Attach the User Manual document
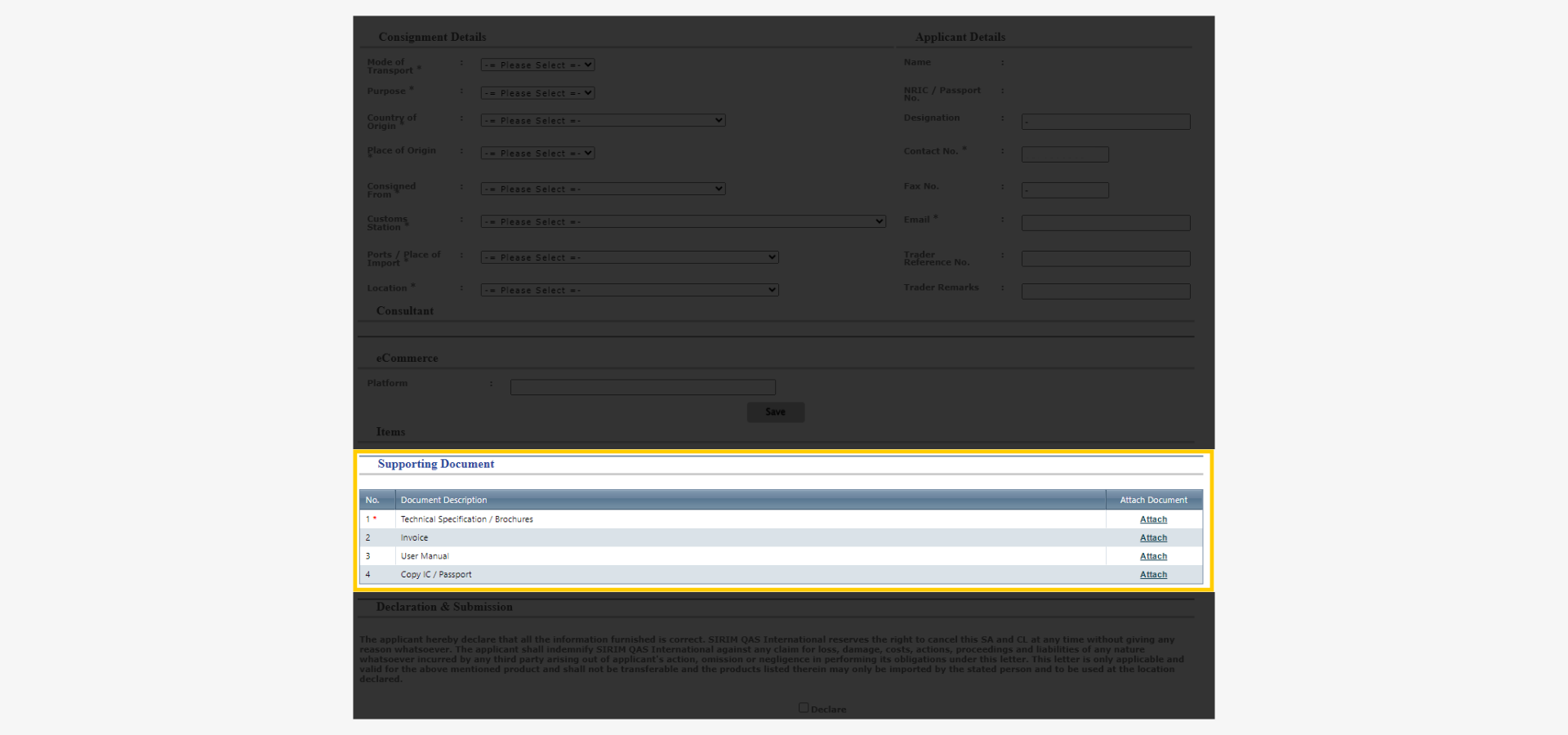Screen dimensions: 1568x735 [1152, 555]
